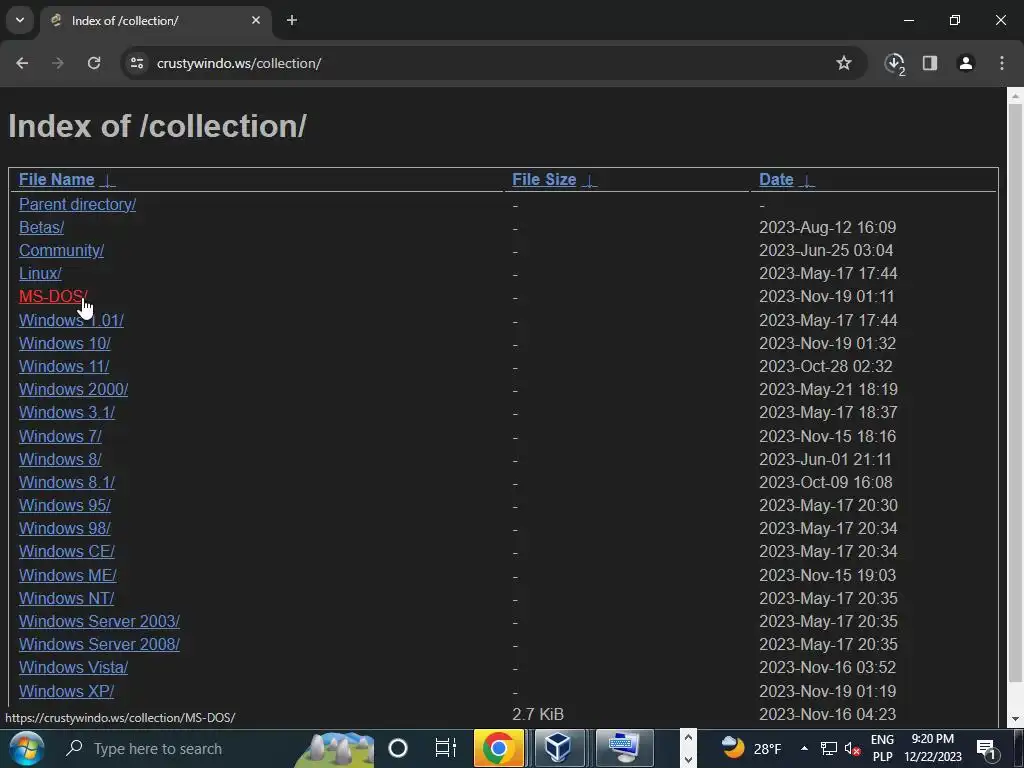Image resolution: width=1024 pixels, height=768 pixels.
Task: Open the Windows 1.01 folder
Action: [71, 321]
